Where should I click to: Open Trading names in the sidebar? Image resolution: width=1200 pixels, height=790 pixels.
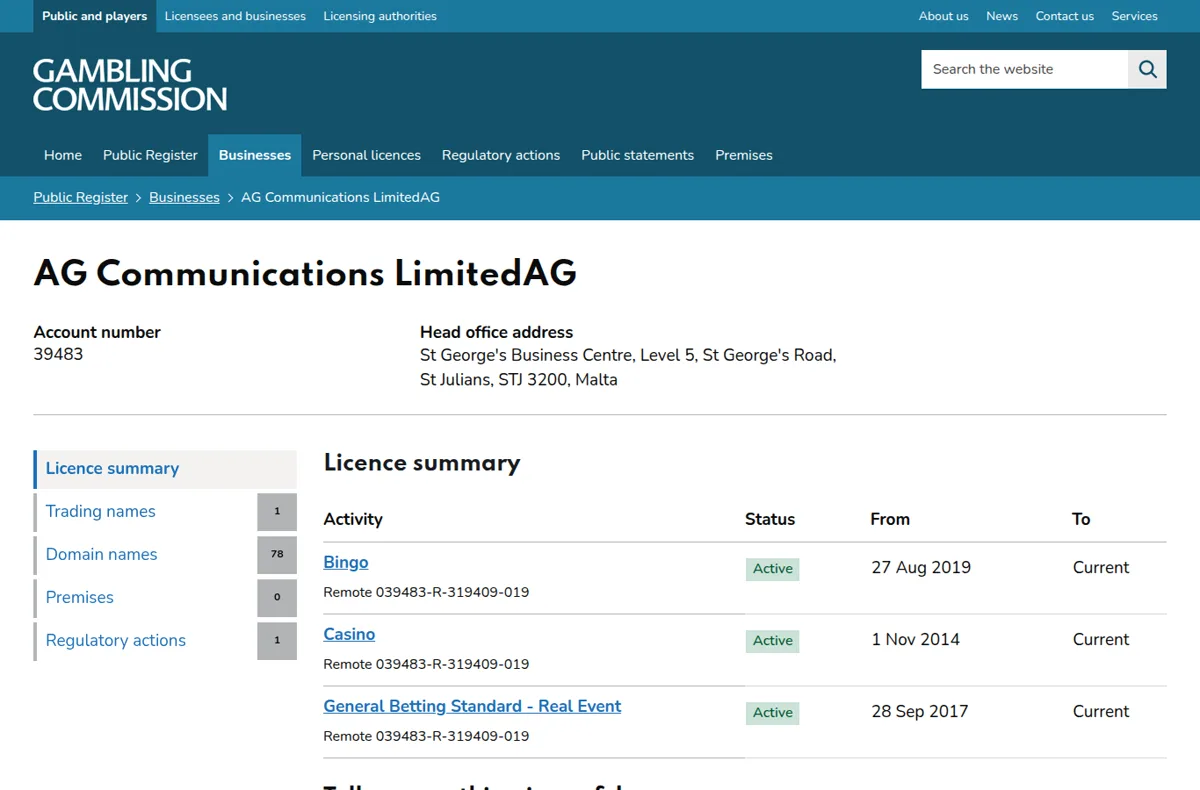pos(101,511)
